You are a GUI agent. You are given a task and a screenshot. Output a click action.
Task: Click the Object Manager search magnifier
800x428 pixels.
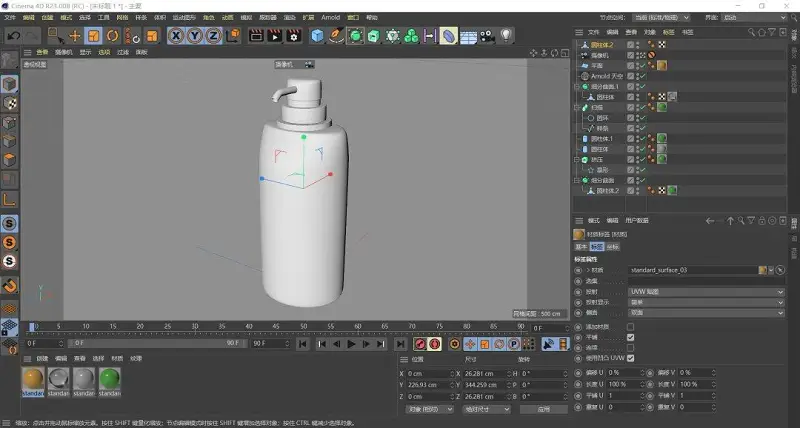[752, 32]
